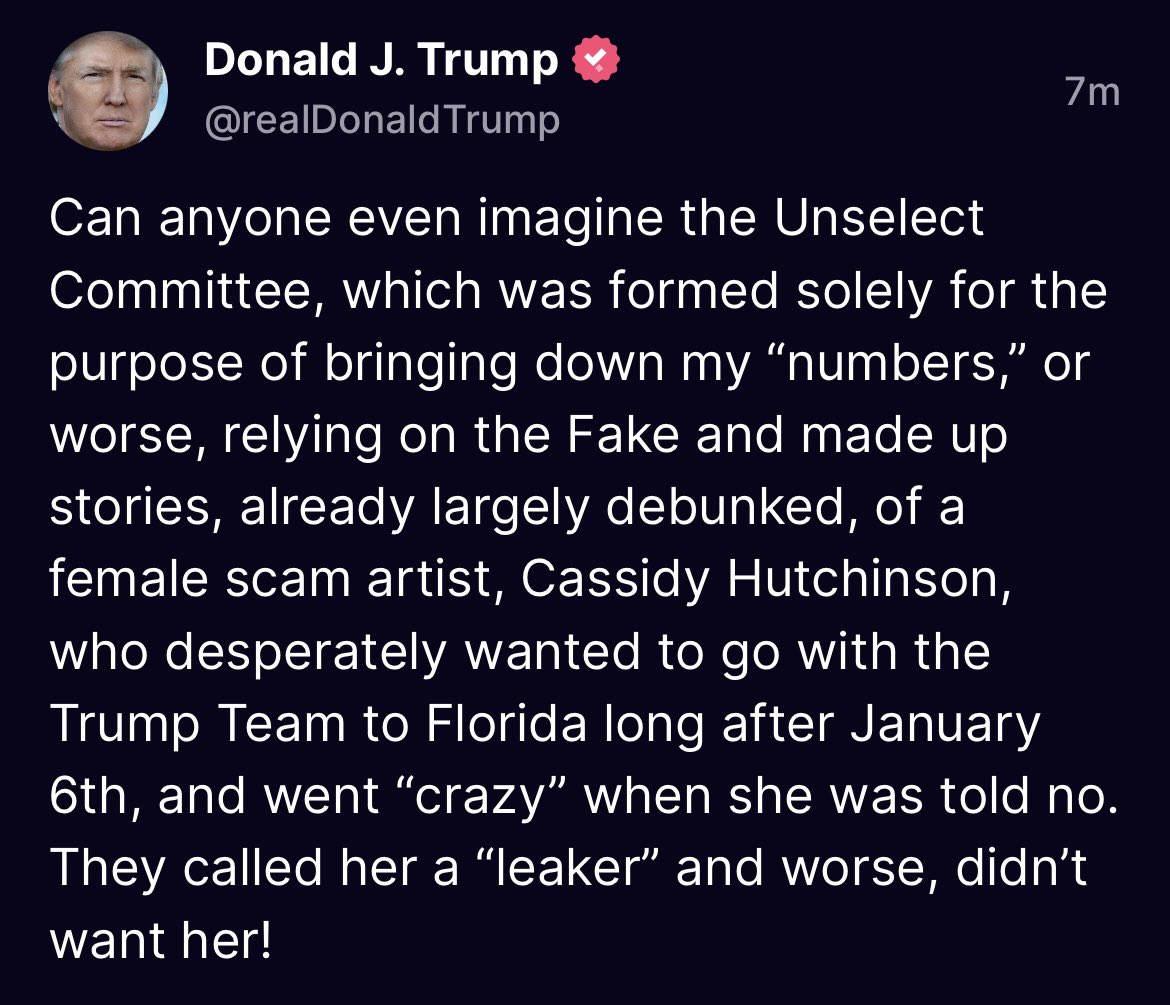This screenshot has width=1170, height=1005.
Task: Click the @realDonaldTrump handle
Action: pyautogui.click(x=382, y=120)
